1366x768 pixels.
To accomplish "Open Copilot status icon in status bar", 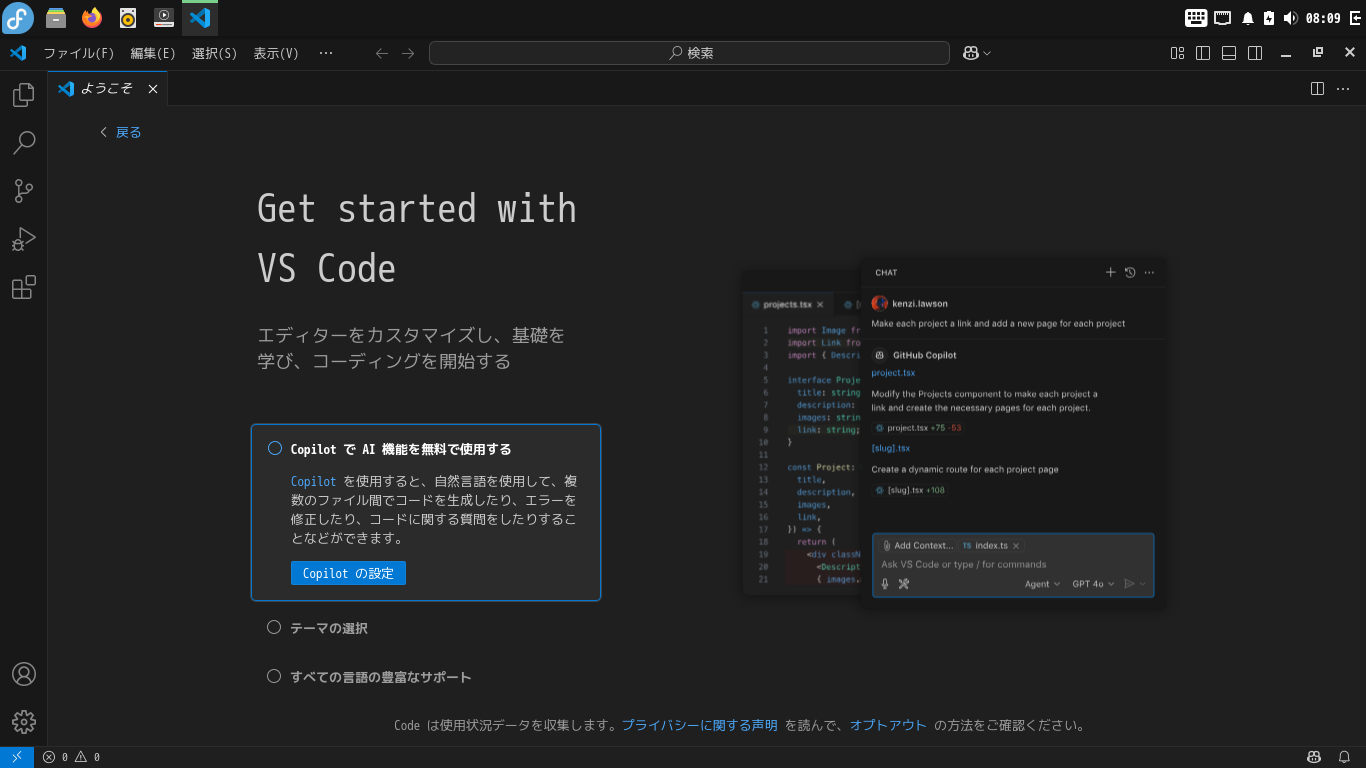I will pos(1314,757).
